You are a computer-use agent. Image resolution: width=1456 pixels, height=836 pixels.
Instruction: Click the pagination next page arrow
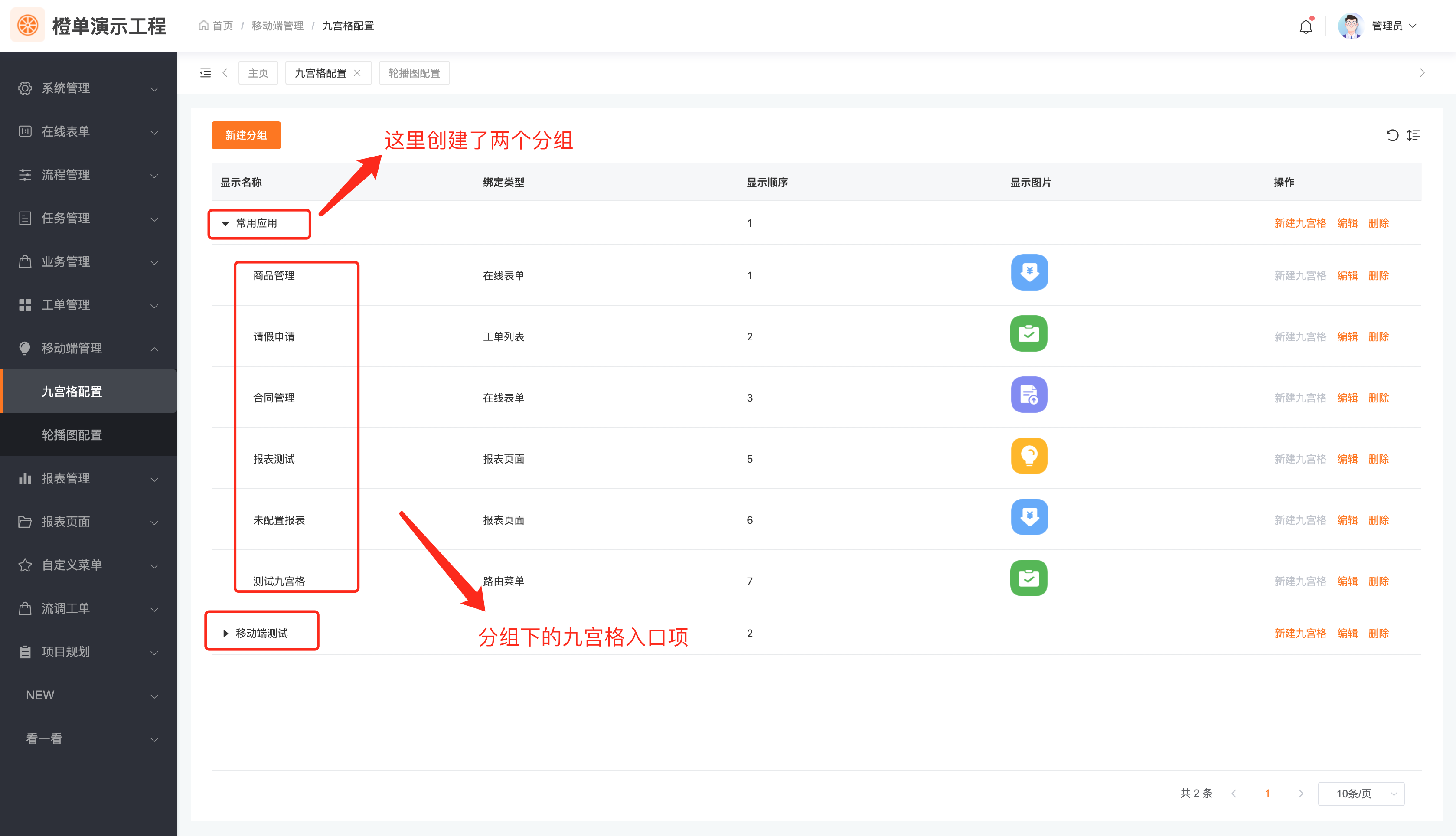(x=1300, y=794)
